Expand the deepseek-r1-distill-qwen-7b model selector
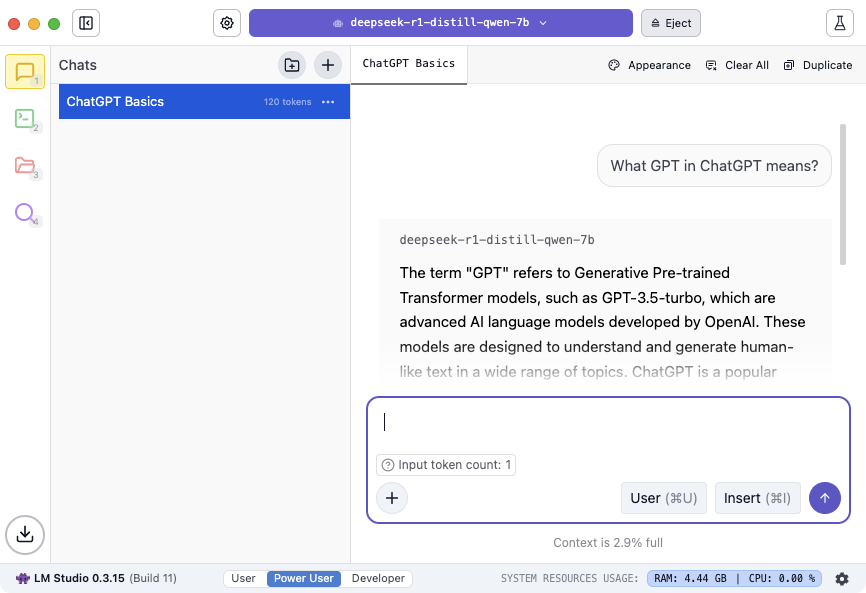The width and height of the screenshot is (866, 593). 441,23
